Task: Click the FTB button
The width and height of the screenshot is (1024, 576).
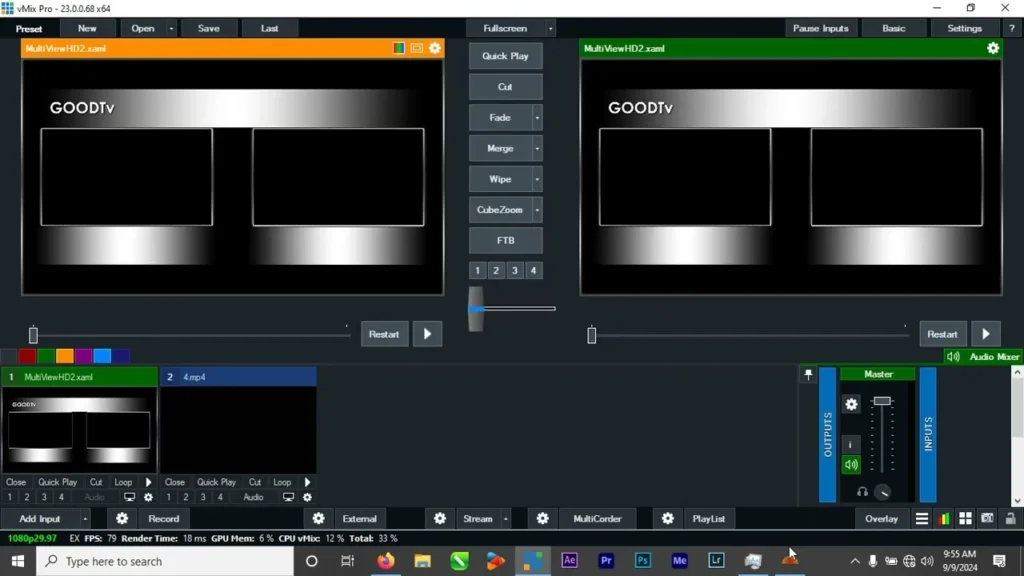Action: point(505,240)
